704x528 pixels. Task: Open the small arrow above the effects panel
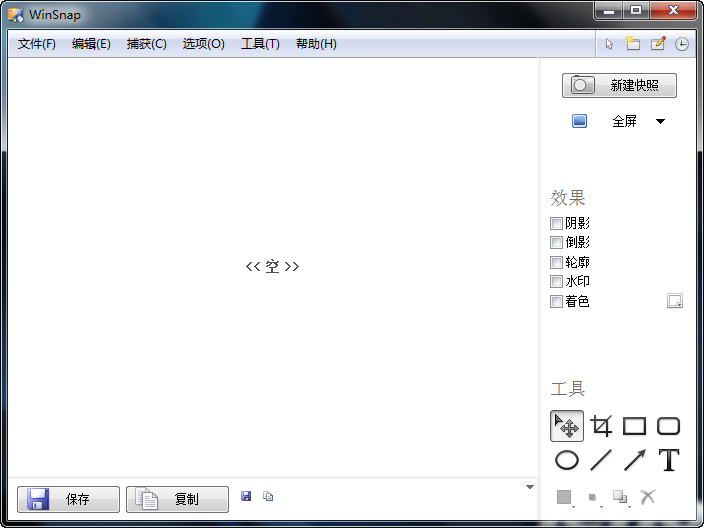530,487
